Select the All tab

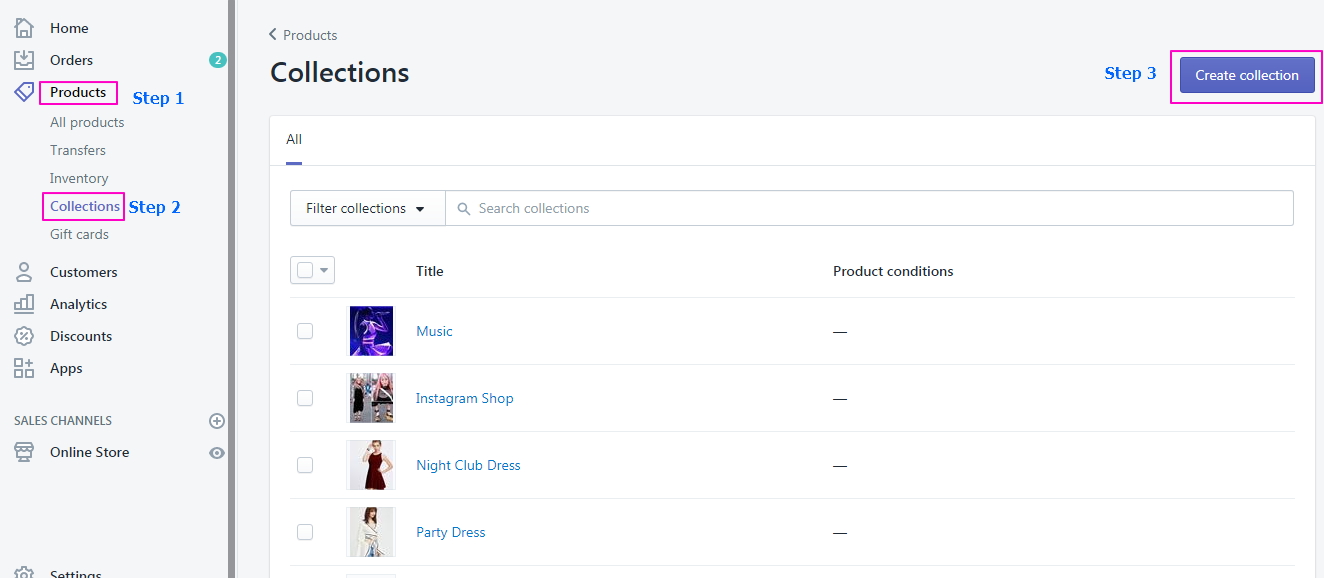coord(294,140)
